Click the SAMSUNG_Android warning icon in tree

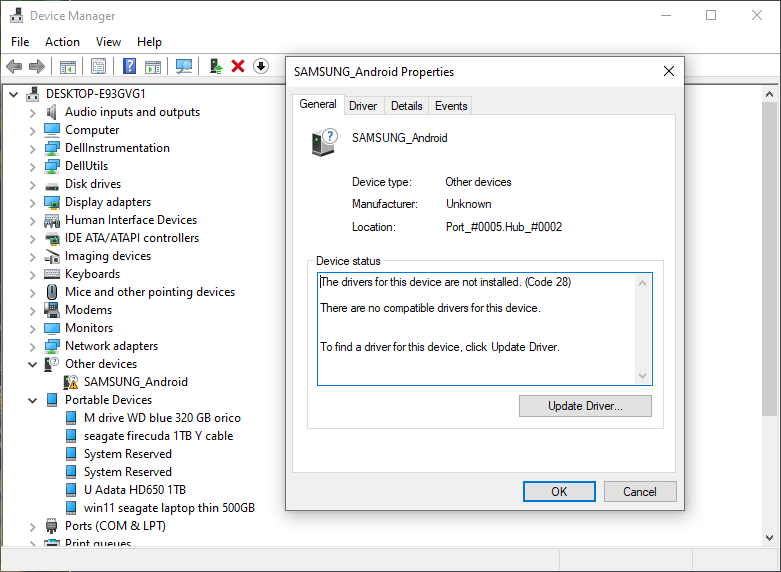[x=71, y=382]
